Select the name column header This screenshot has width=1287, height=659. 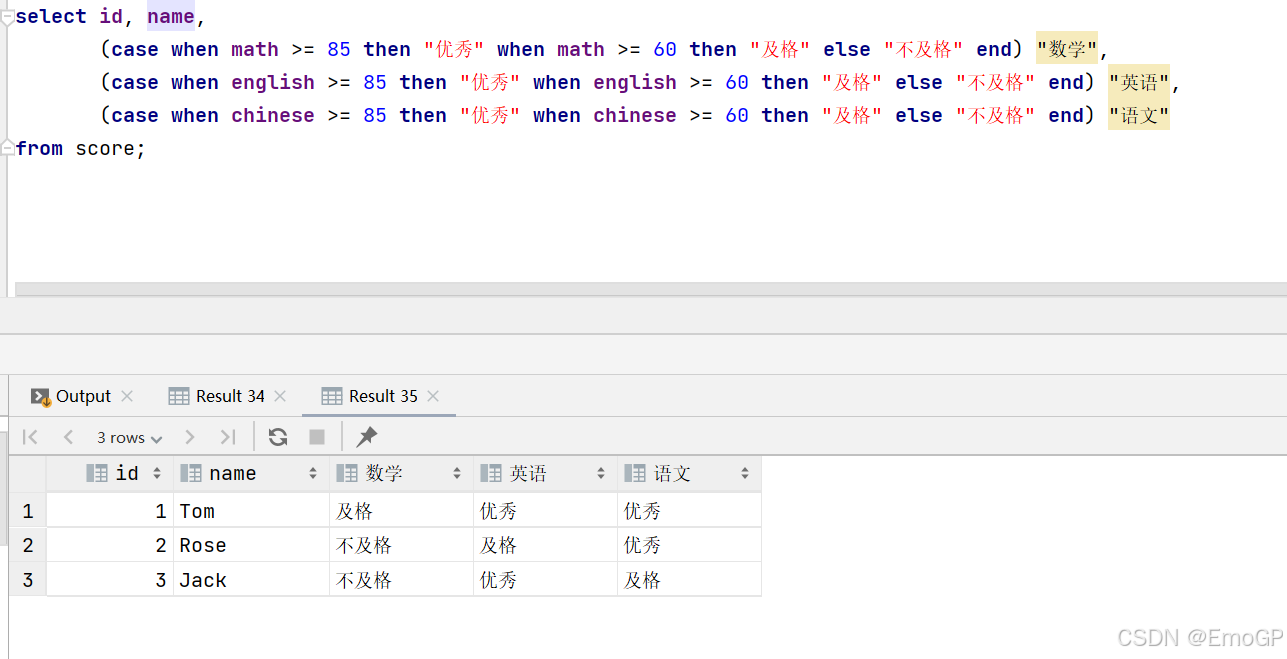pos(252,473)
